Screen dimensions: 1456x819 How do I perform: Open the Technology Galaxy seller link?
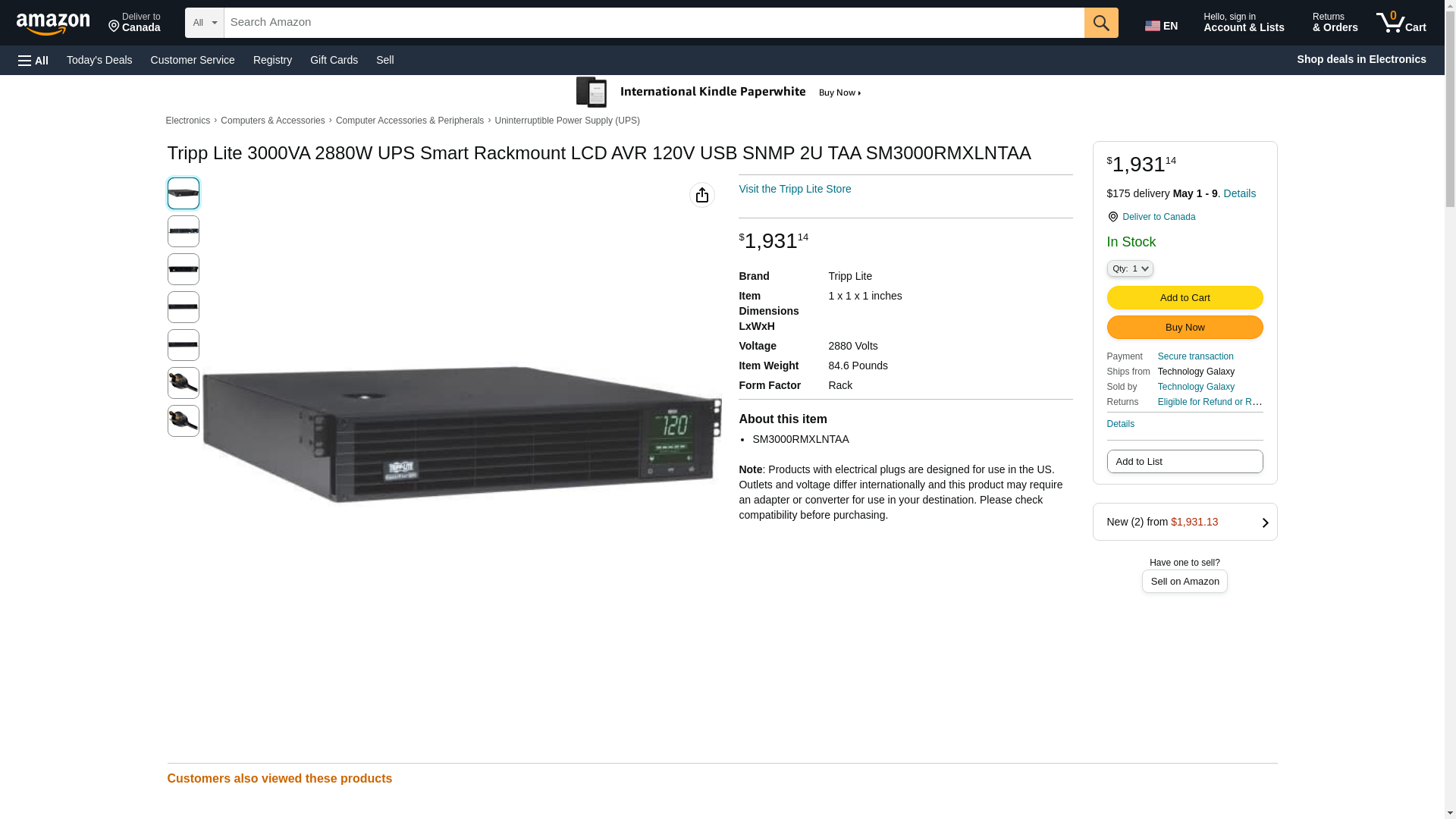pos(1195,387)
